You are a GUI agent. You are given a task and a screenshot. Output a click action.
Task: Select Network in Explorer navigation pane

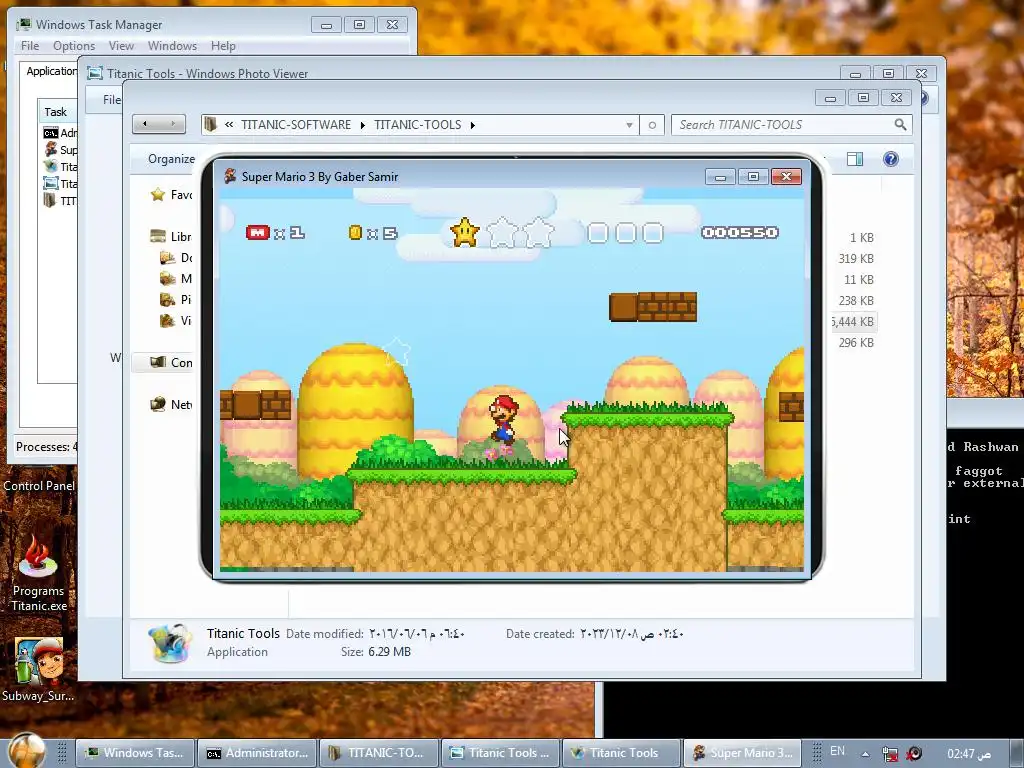[171, 404]
